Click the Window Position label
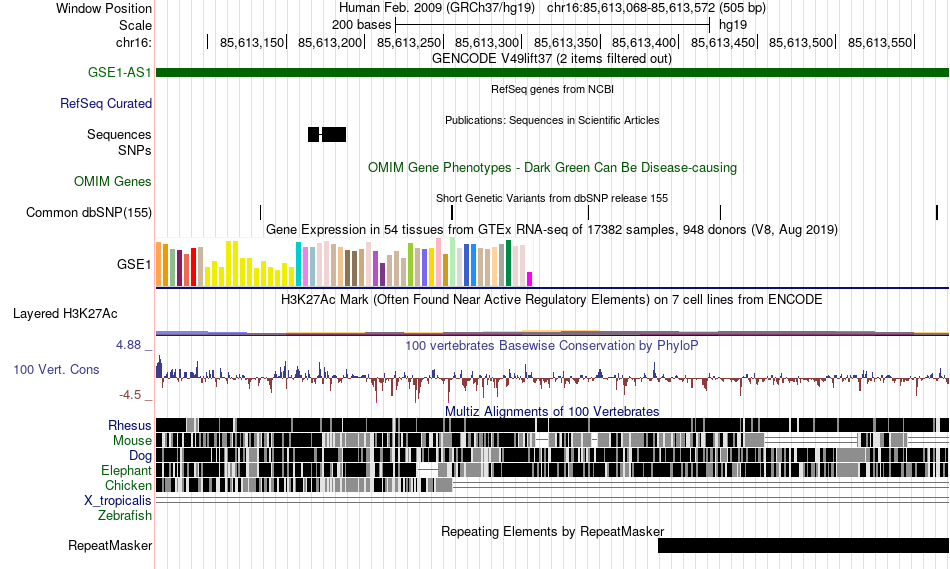Image resolution: width=950 pixels, height=569 pixels. tap(104, 8)
